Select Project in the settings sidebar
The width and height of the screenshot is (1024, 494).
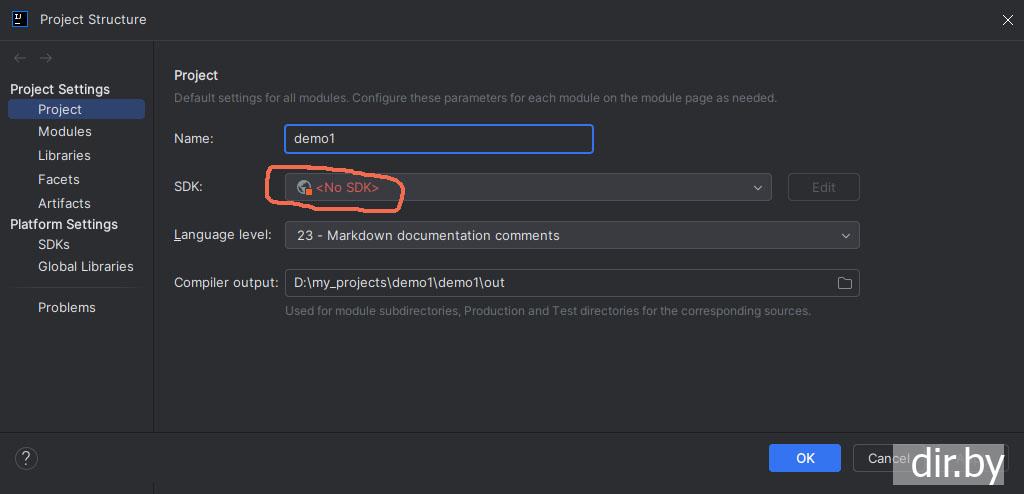[60, 109]
